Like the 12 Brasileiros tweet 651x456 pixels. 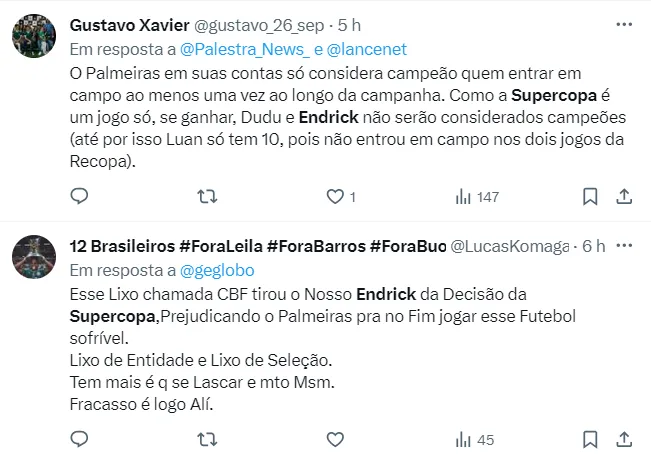pos(336,438)
